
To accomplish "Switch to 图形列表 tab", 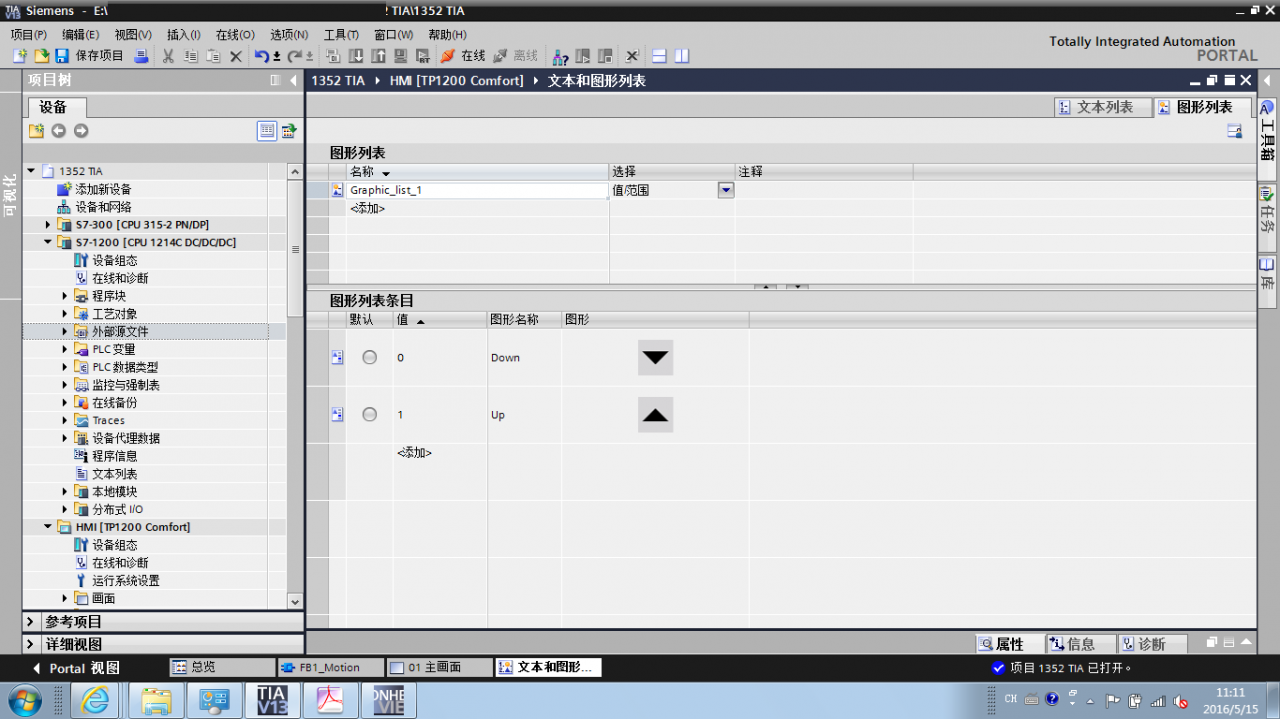I will [x=1202, y=107].
